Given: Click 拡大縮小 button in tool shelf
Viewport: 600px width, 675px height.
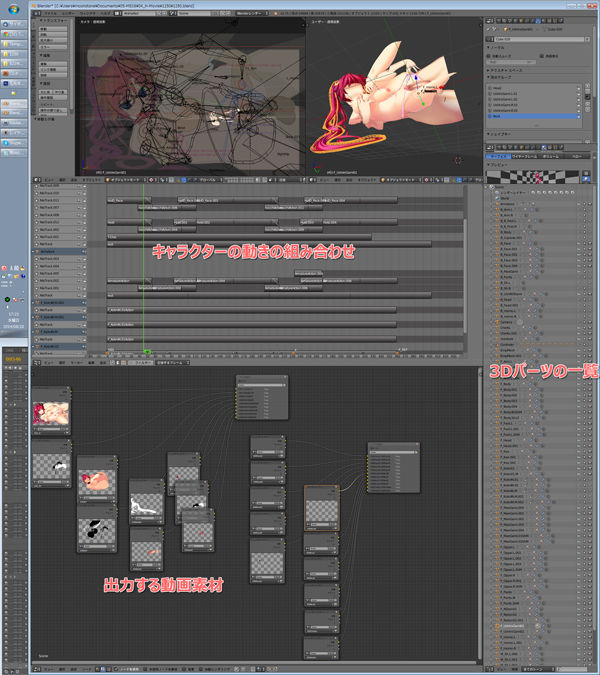Looking at the screenshot, I should pos(53,40).
